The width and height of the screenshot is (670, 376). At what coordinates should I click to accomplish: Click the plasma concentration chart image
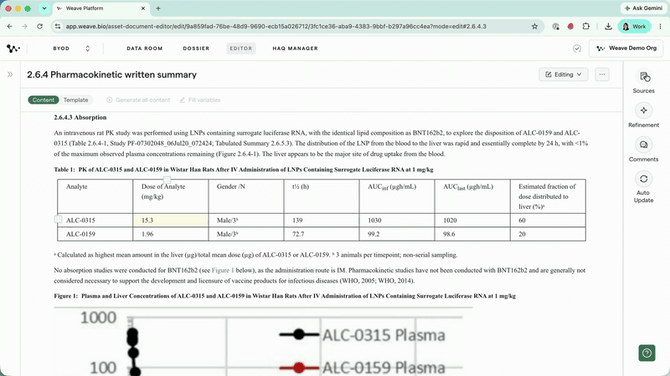point(263,342)
